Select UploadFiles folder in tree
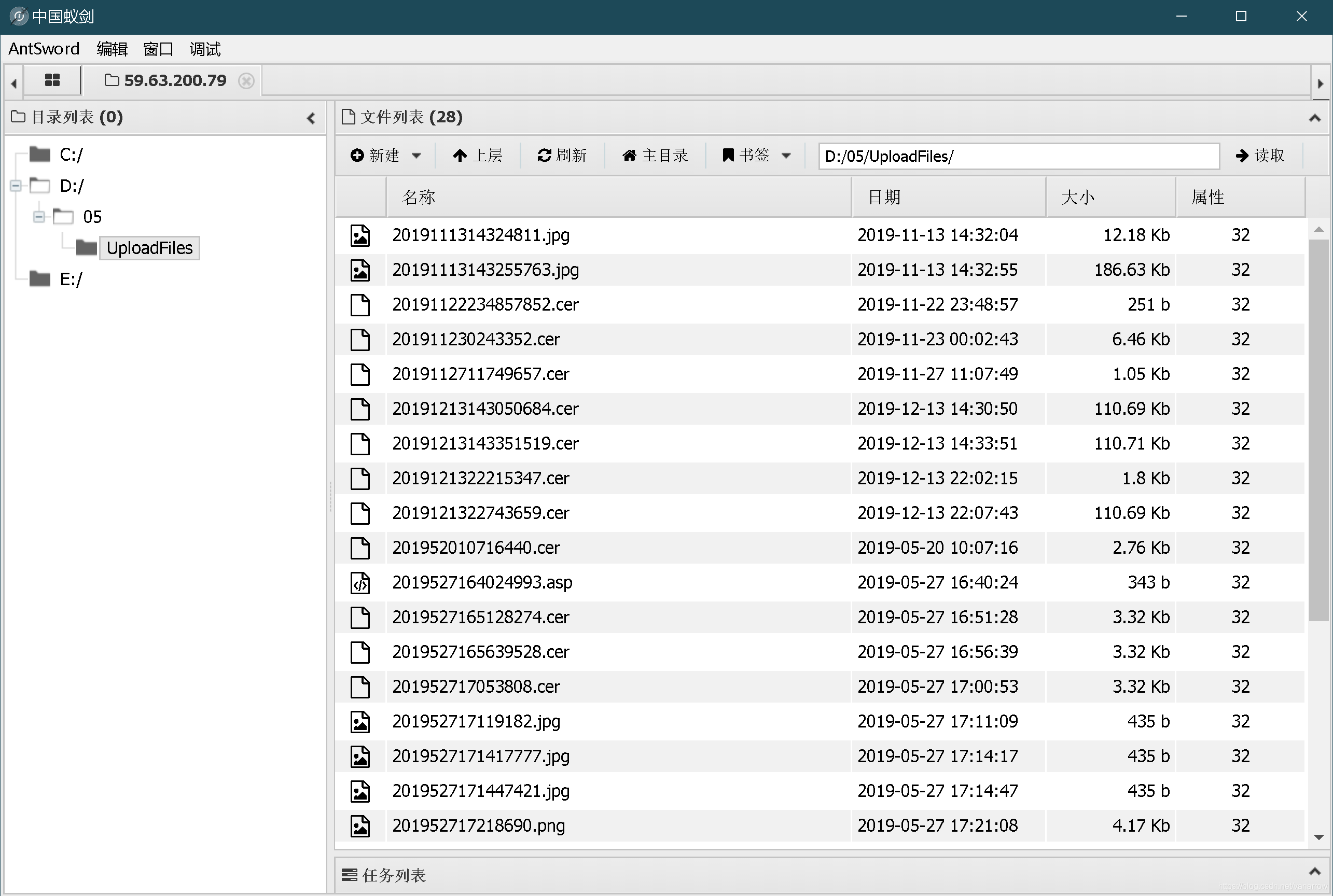 pyautogui.click(x=149, y=248)
